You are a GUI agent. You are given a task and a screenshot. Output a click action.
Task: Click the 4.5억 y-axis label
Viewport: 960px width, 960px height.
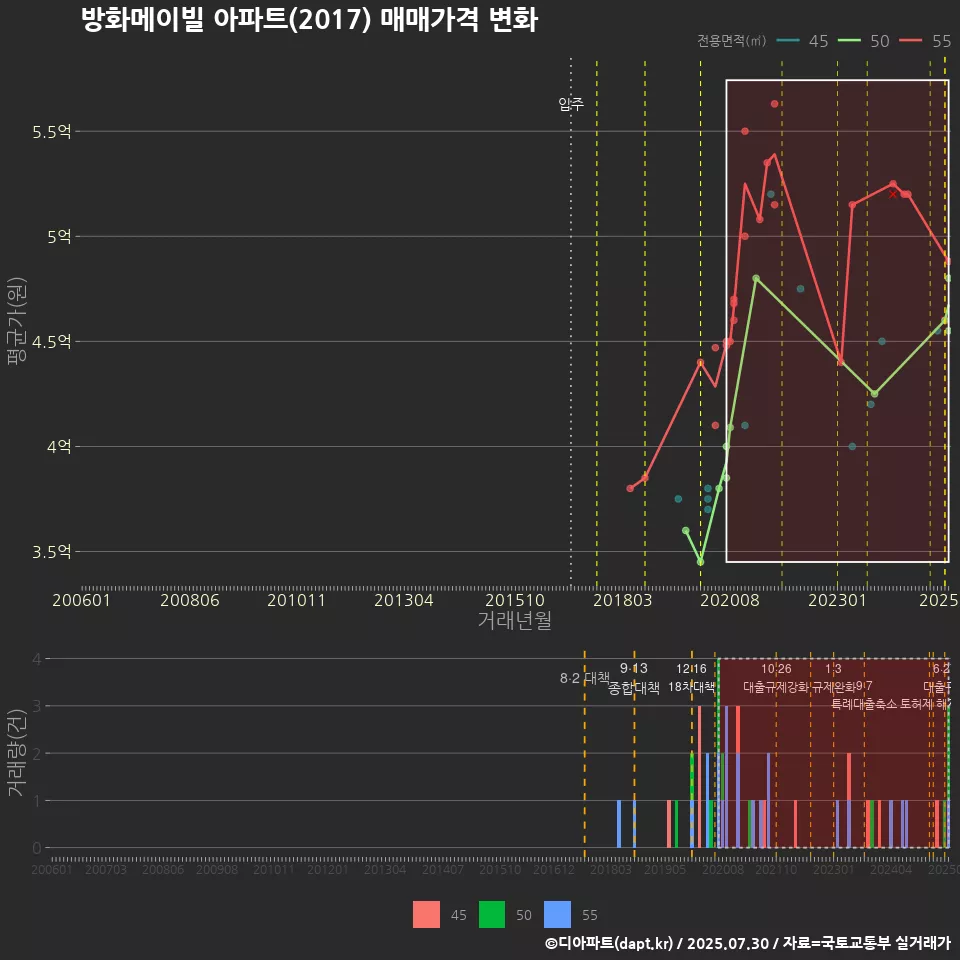click(52, 342)
